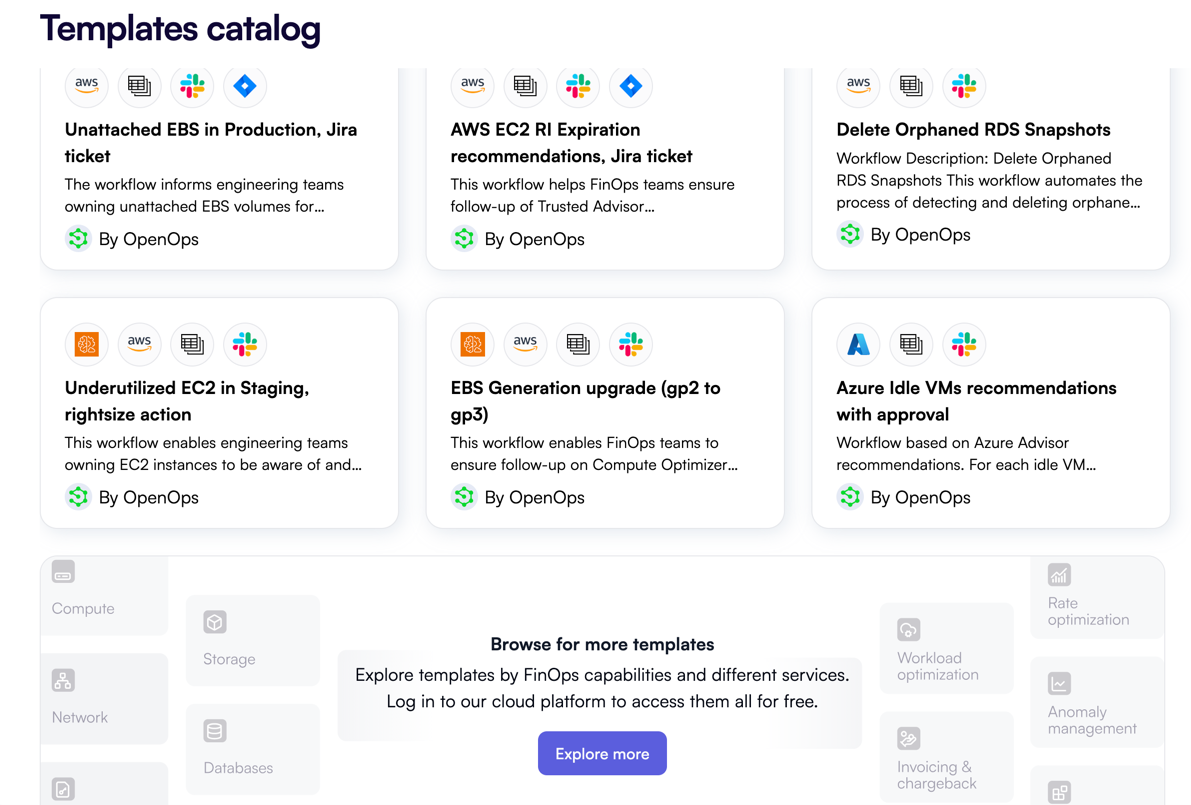The width and height of the screenshot is (1191, 805).
Task: Click By OpenOps text on EBS Generation card
Action: tap(535, 497)
